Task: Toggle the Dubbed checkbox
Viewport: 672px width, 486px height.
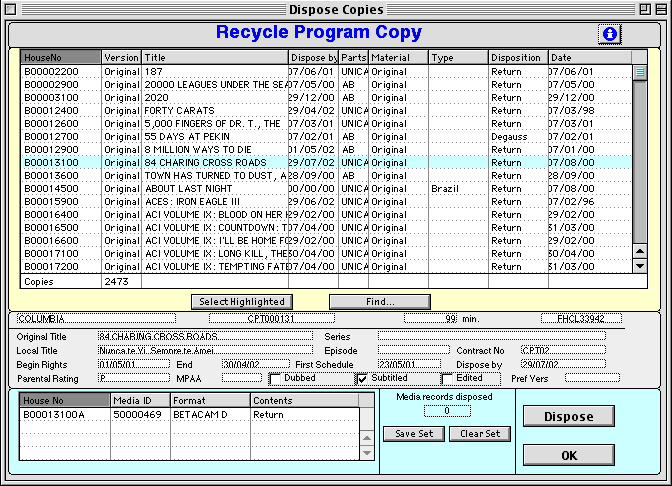Action: pos(275,379)
